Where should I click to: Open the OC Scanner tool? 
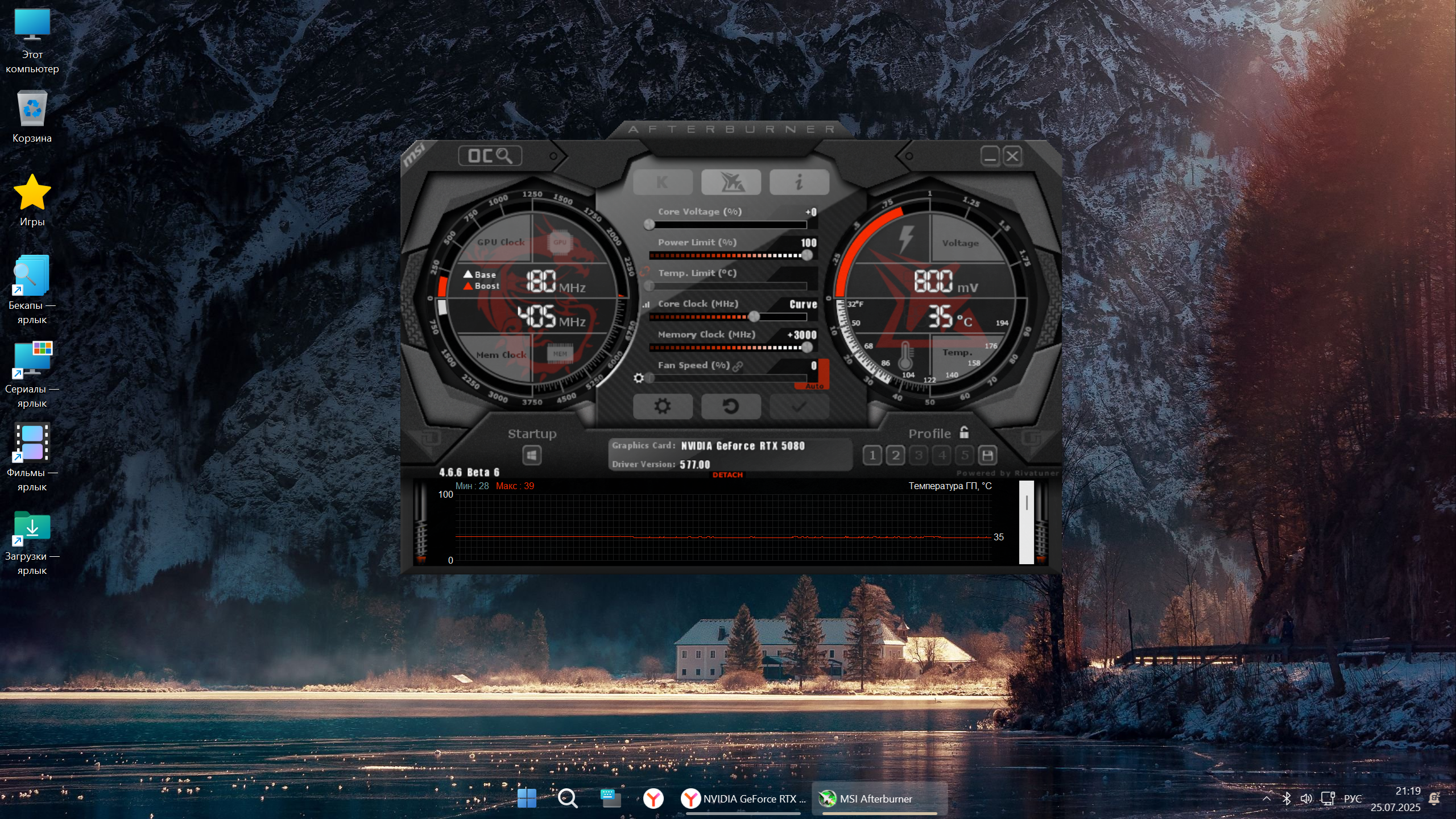coord(489,156)
